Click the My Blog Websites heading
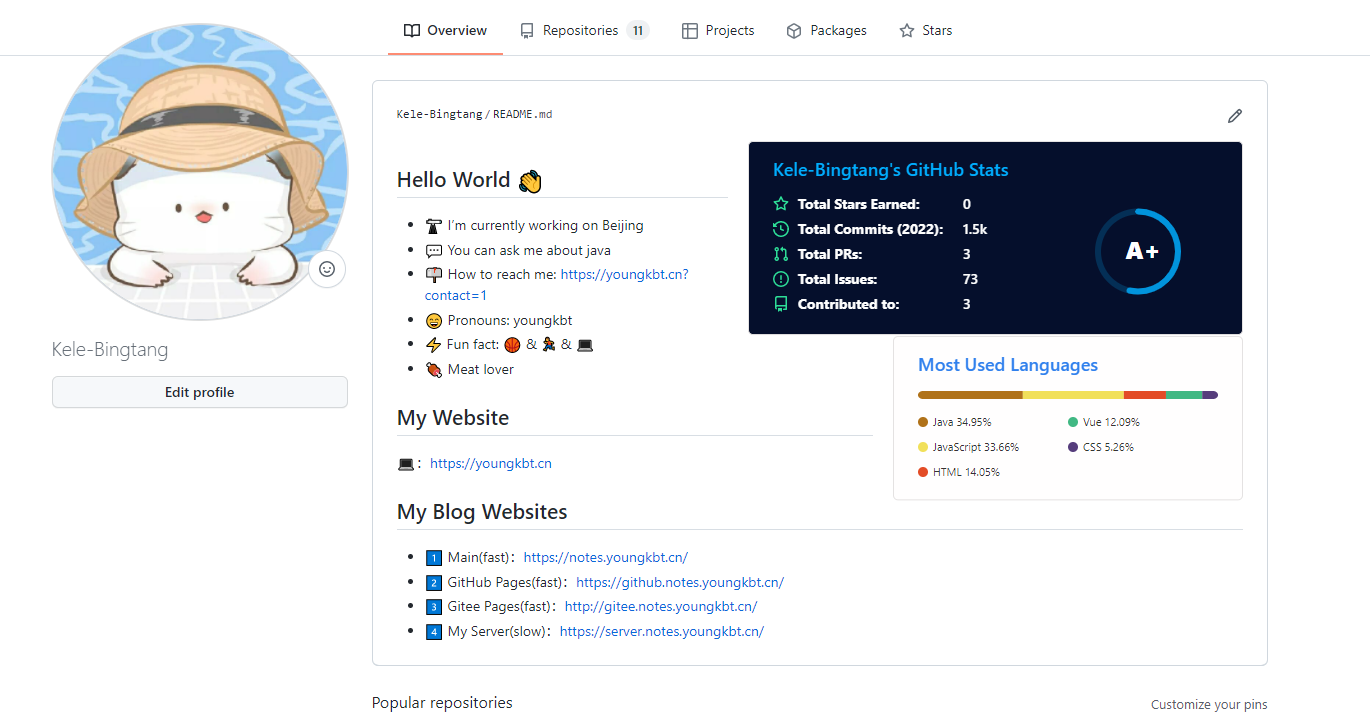1370x714 pixels. tap(482, 512)
